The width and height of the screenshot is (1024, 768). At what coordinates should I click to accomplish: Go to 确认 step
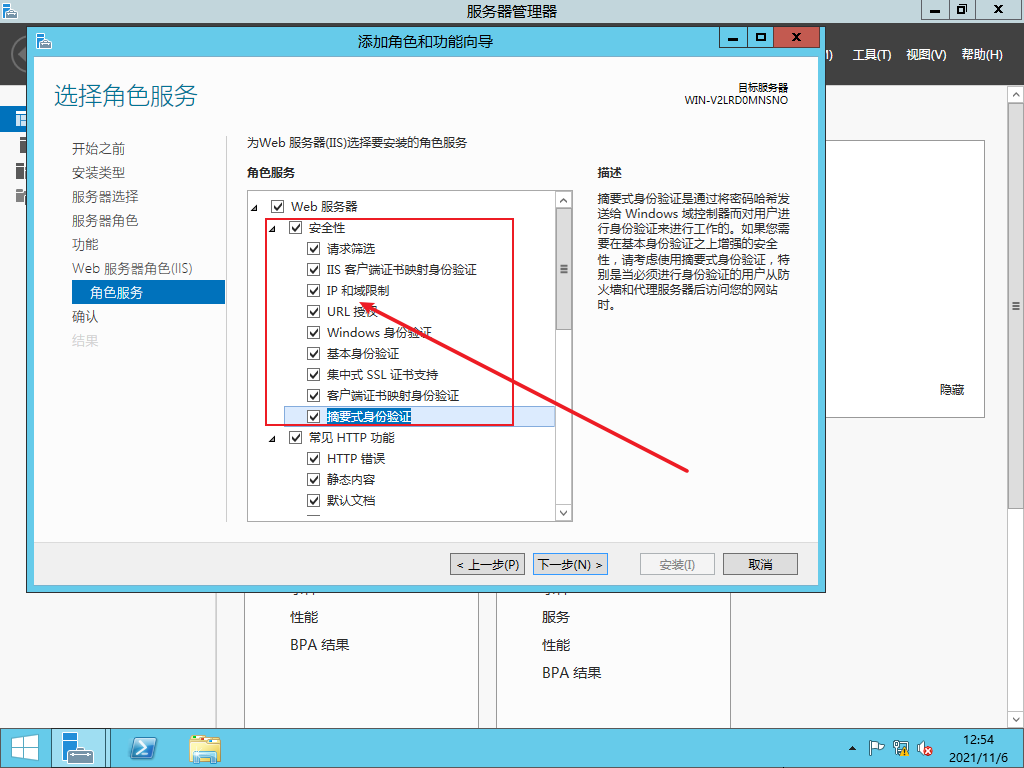[86, 316]
